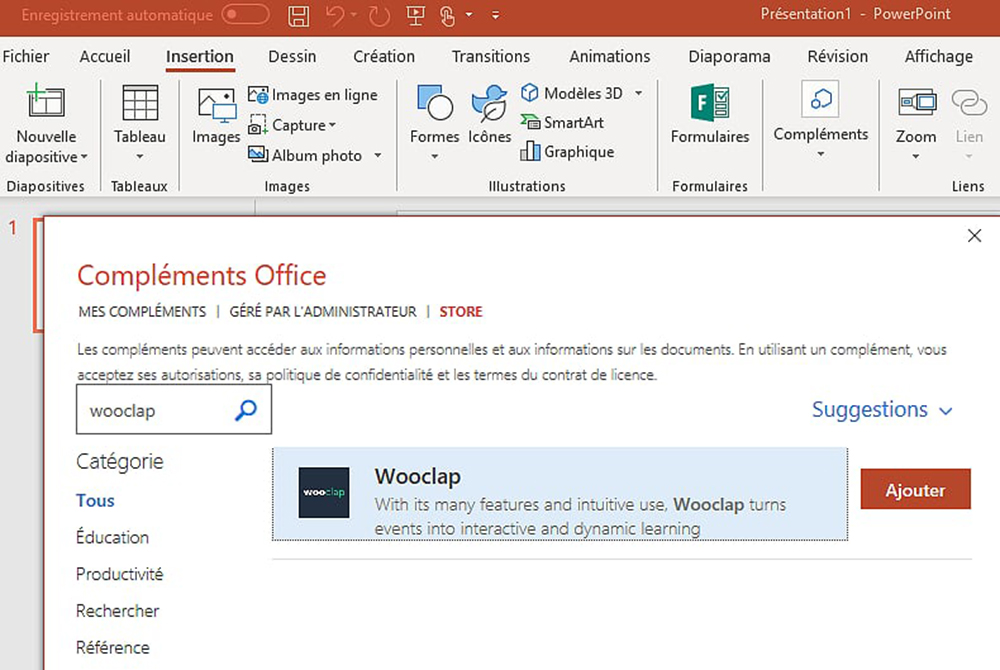The image size is (1000, 670).
Task: Open the Icônes gallery
Action: coord(489,114)
